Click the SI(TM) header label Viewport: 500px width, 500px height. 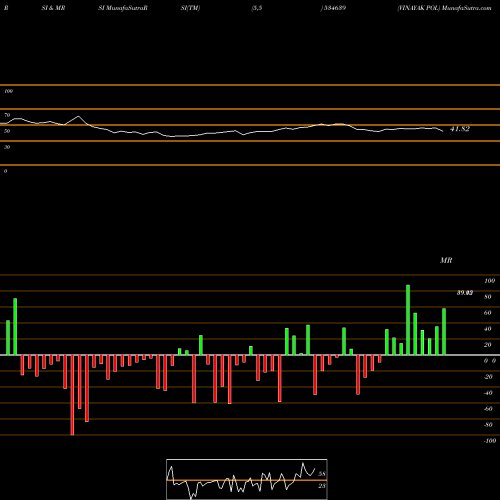pos(190,8)
